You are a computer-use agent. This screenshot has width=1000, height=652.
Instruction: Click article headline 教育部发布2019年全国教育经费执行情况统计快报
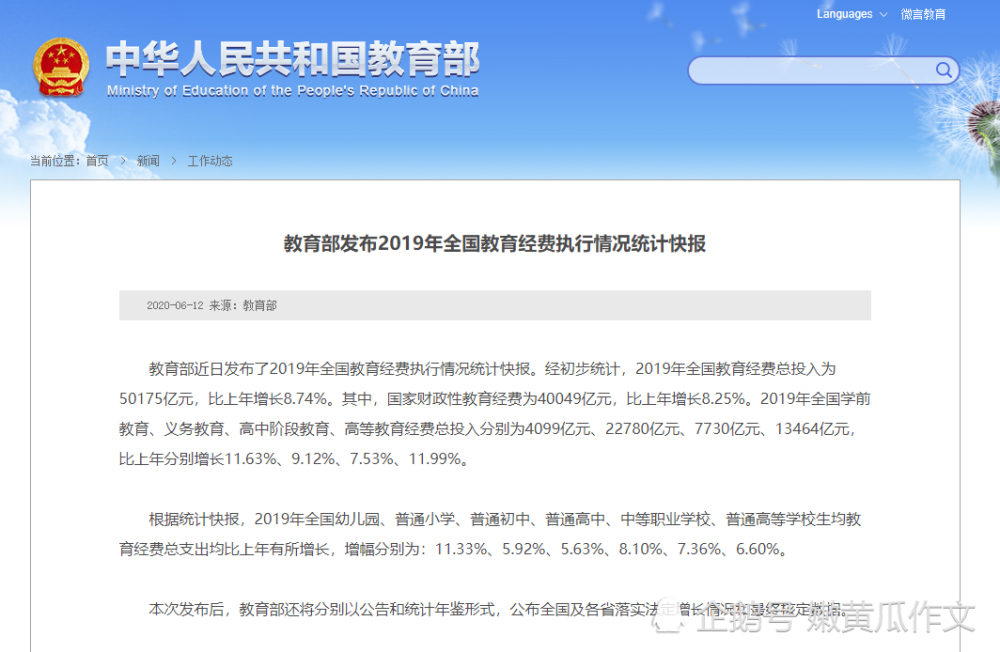click(495, 244)
